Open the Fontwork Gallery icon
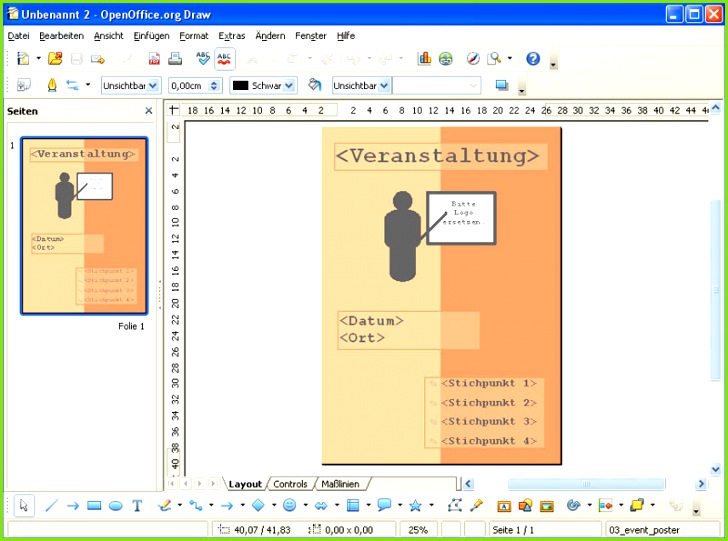This screenshot has width=728, height=541. click(504, 506)
